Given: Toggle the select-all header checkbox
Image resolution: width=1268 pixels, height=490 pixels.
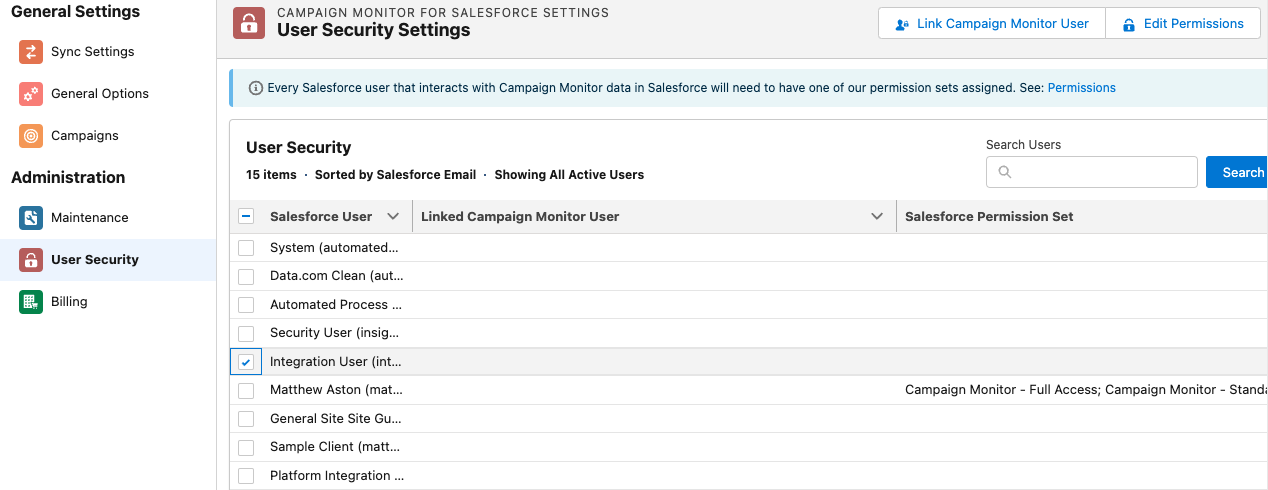Looking at the screenshot, I should [246, 216].
